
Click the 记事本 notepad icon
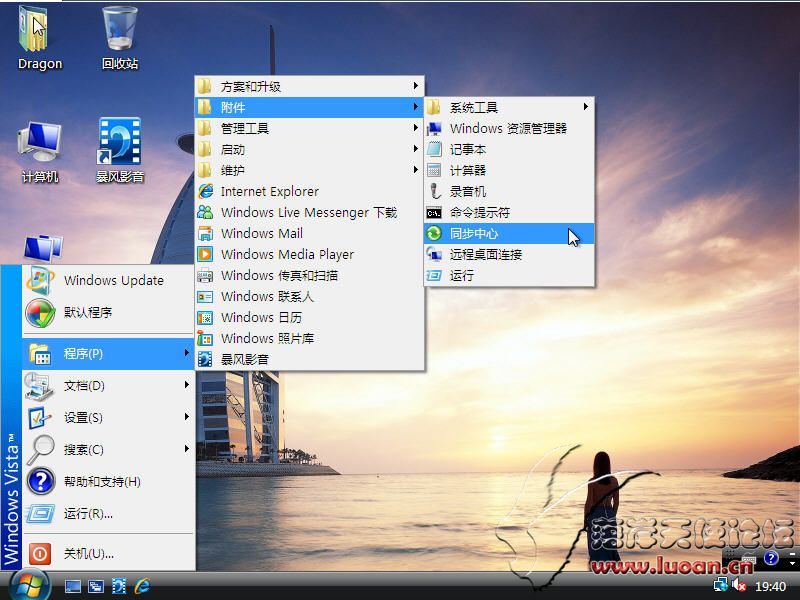click(434, 149)
